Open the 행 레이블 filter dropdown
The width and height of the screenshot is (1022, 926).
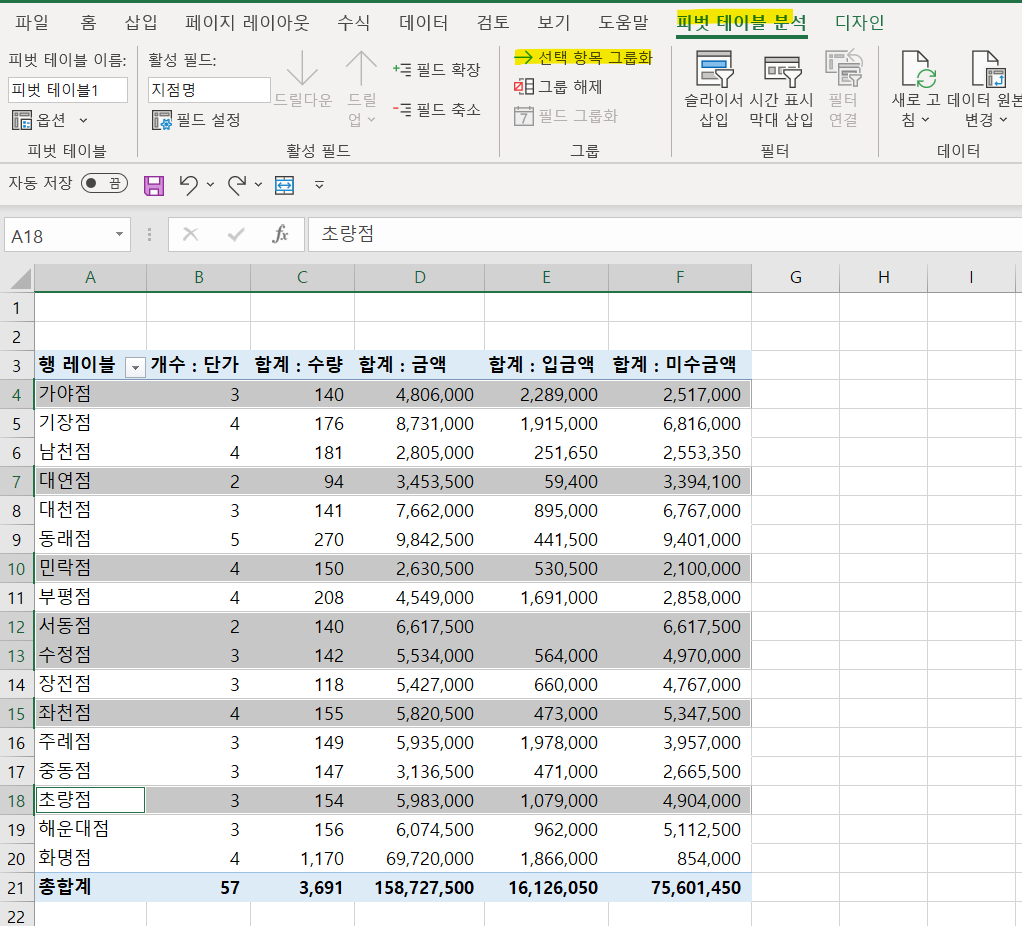point(135,368)
